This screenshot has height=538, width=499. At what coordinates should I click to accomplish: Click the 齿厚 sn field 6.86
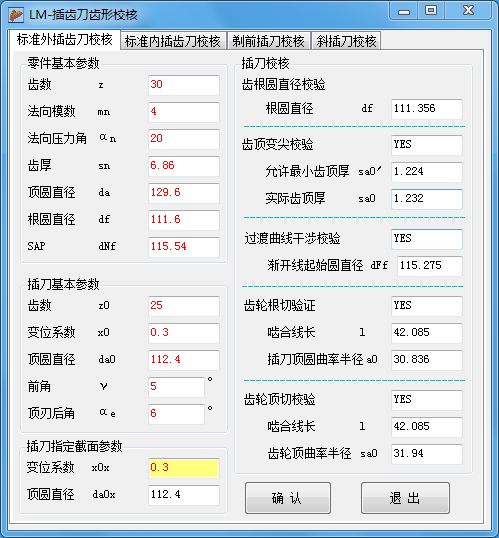[184, 166]
